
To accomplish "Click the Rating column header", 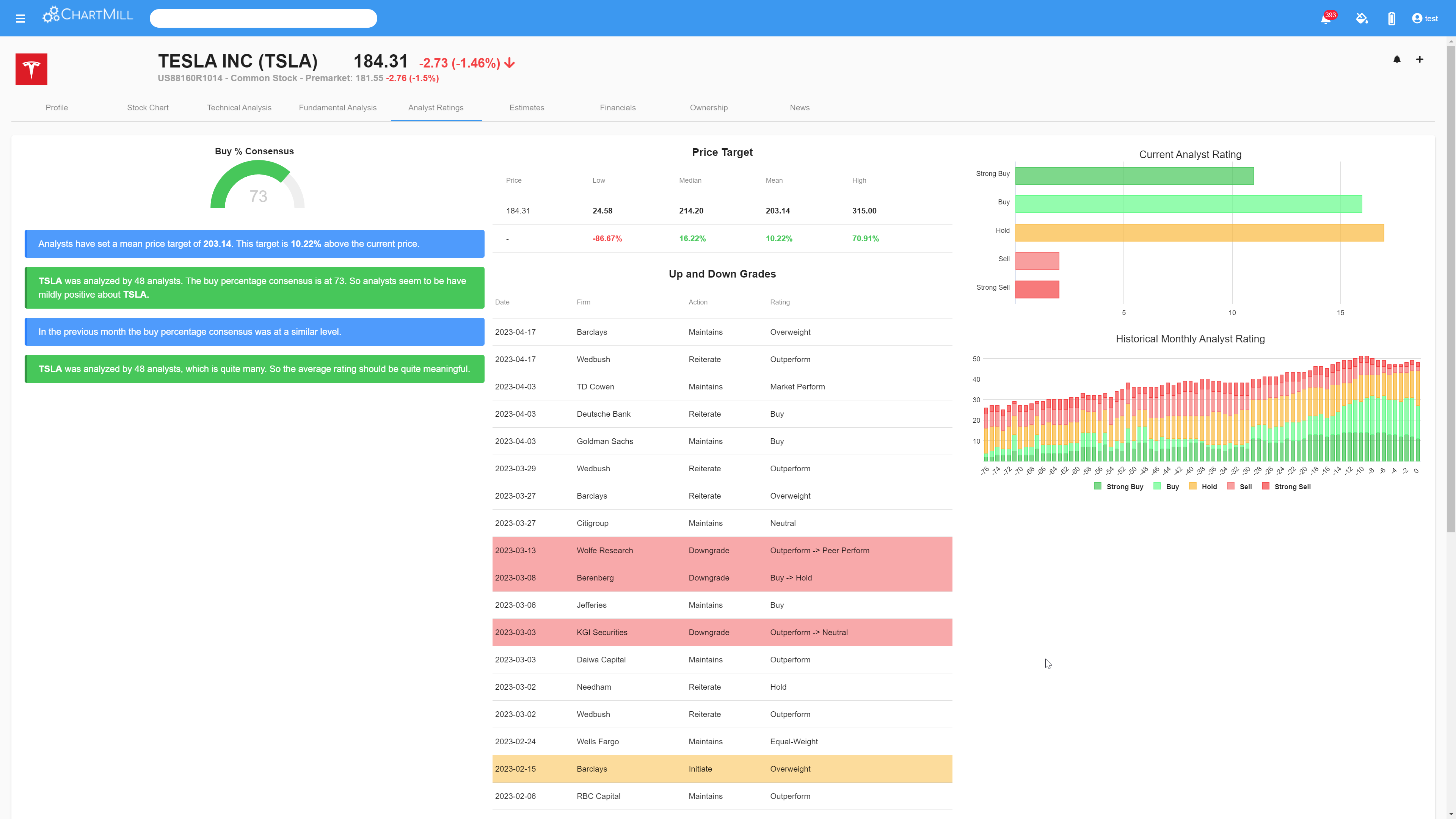I will pyautogui.click(x=780, y=302).
